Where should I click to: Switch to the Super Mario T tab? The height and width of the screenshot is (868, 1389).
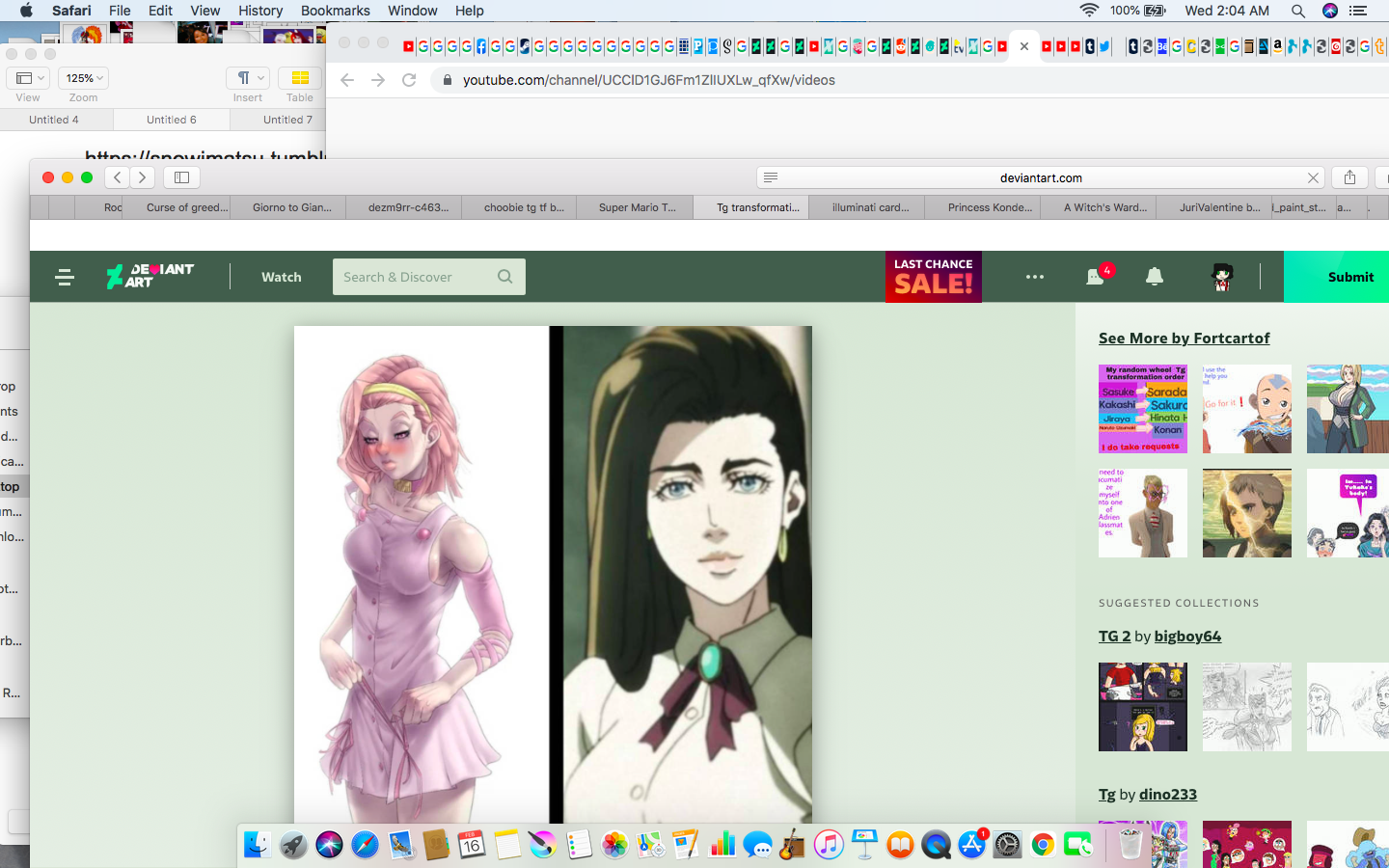click(x=637, y=207)
